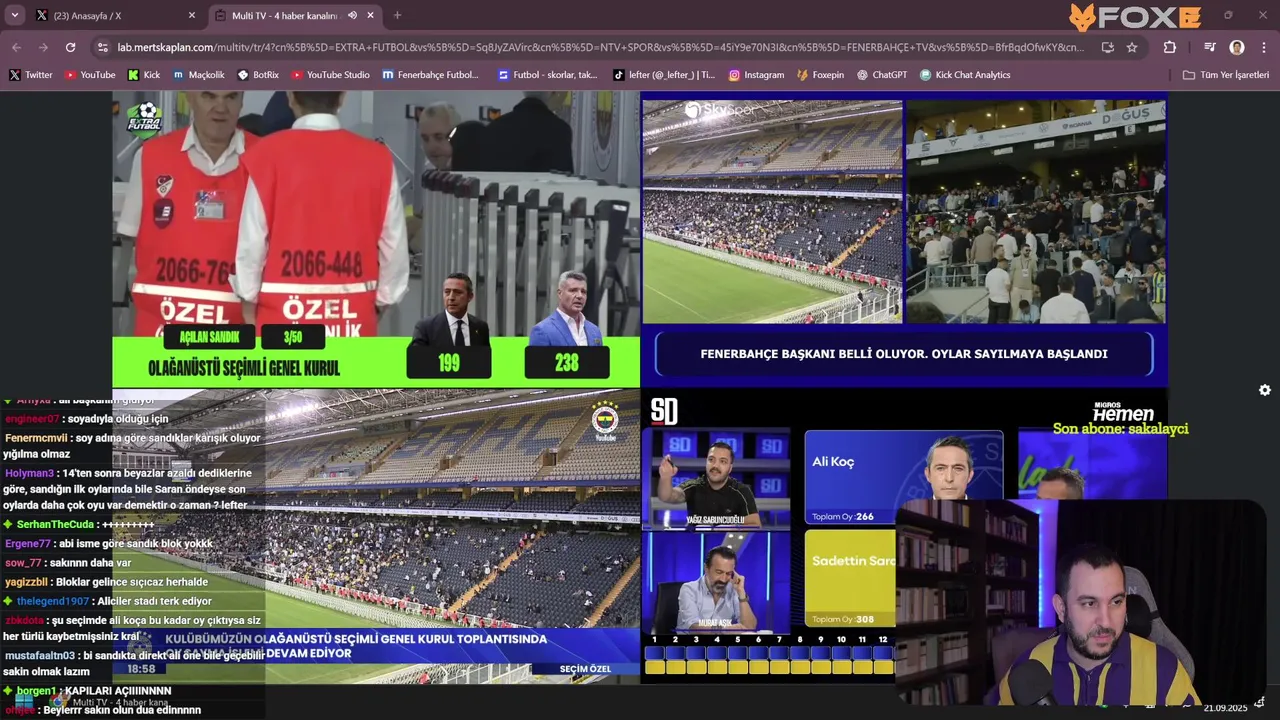Open a new browser tab
Viewport: 1280px width, 720px height.
click(397, 15)
